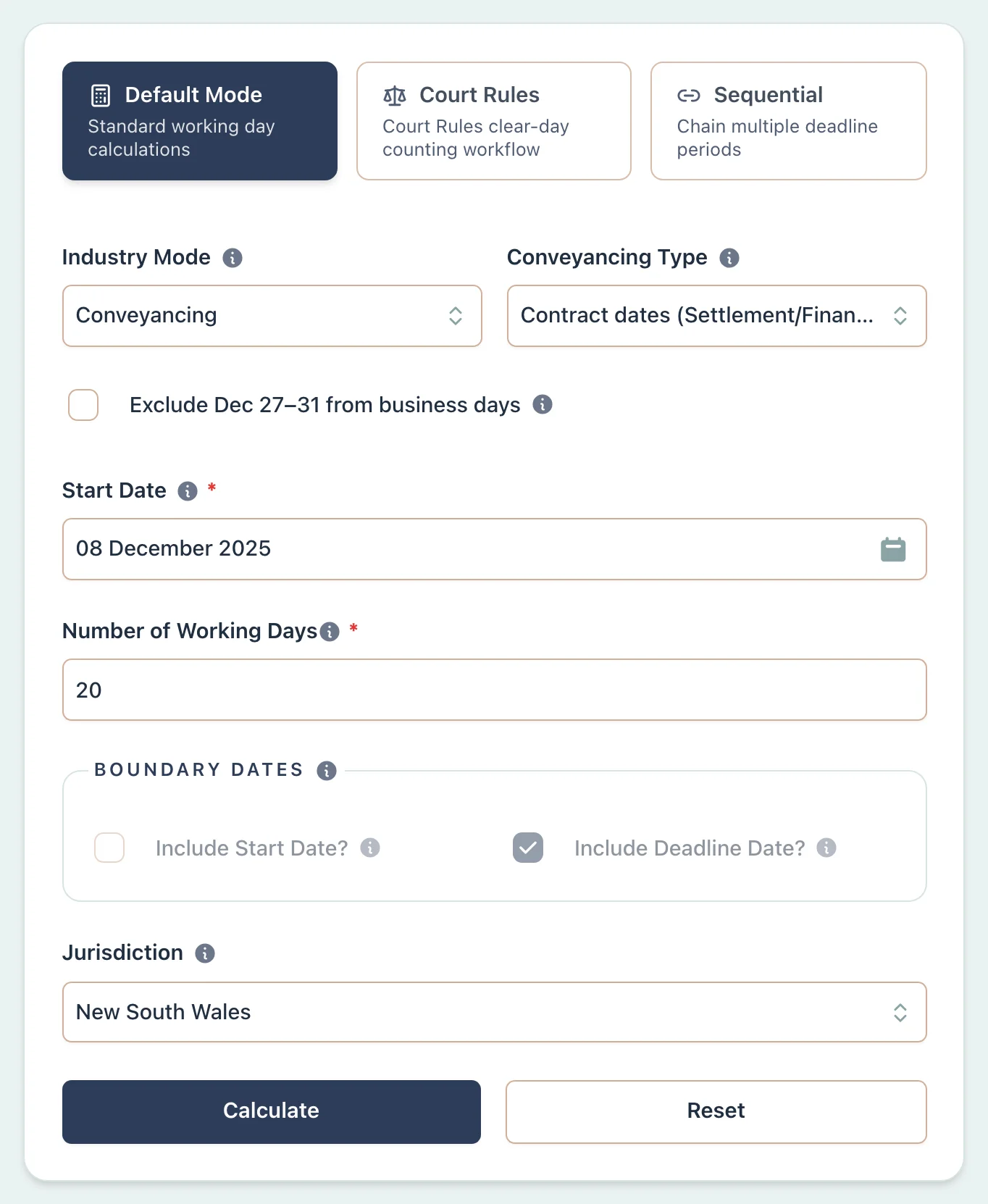The image size is (988, 1204).
Task: View the Industry Mode info tooltip
Action: tap(232, 258)
